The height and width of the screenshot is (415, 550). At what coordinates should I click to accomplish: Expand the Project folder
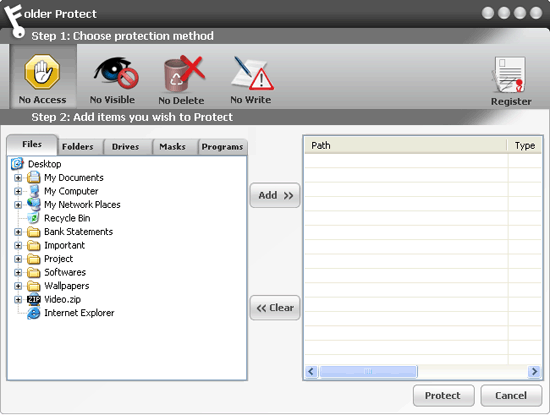(18, 259)
